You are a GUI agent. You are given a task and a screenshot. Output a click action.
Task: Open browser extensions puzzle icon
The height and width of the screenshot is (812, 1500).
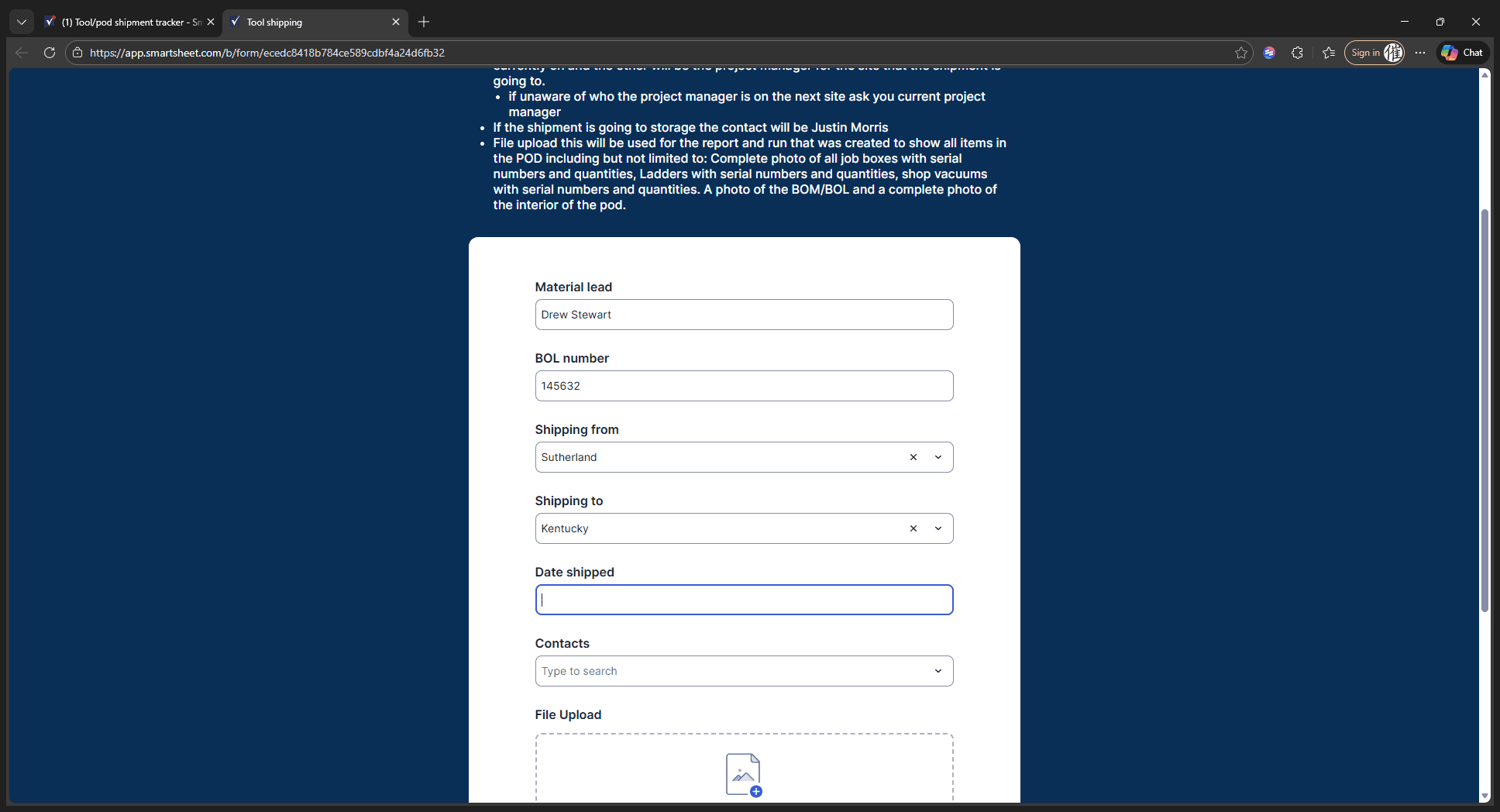[1298, 53]
